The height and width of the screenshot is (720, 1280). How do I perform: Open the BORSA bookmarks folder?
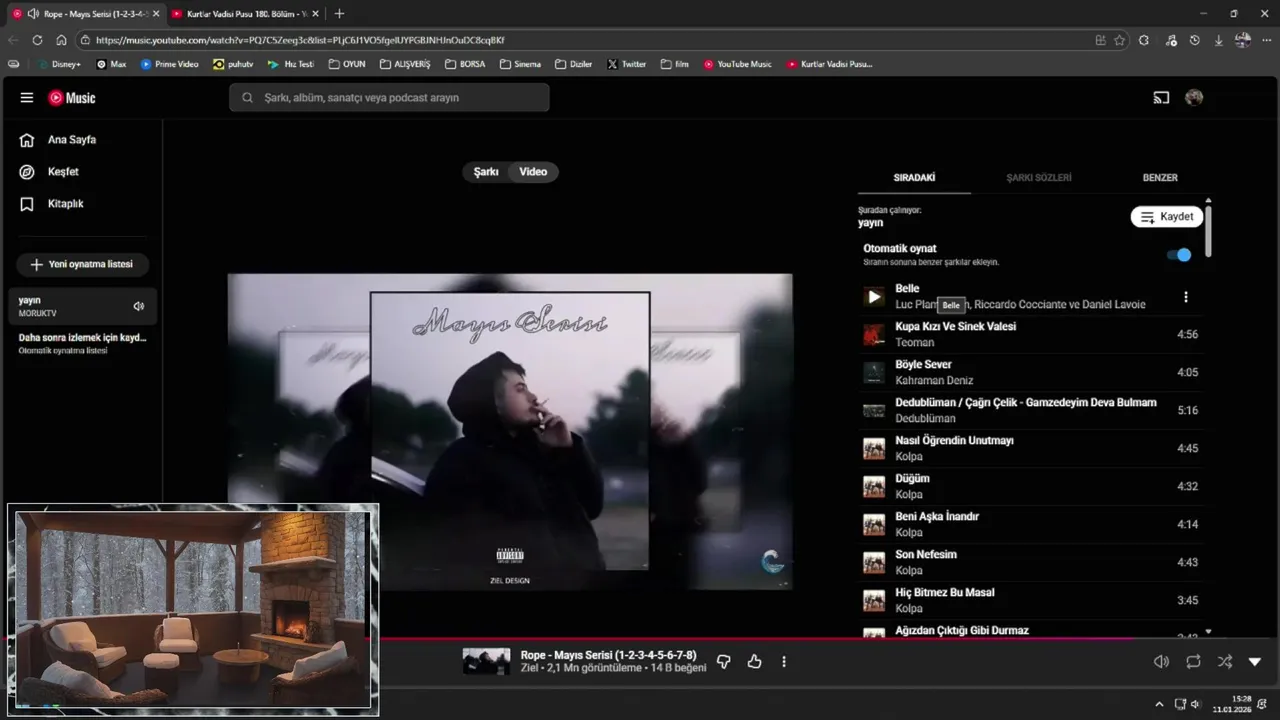[x=465, y=64]
